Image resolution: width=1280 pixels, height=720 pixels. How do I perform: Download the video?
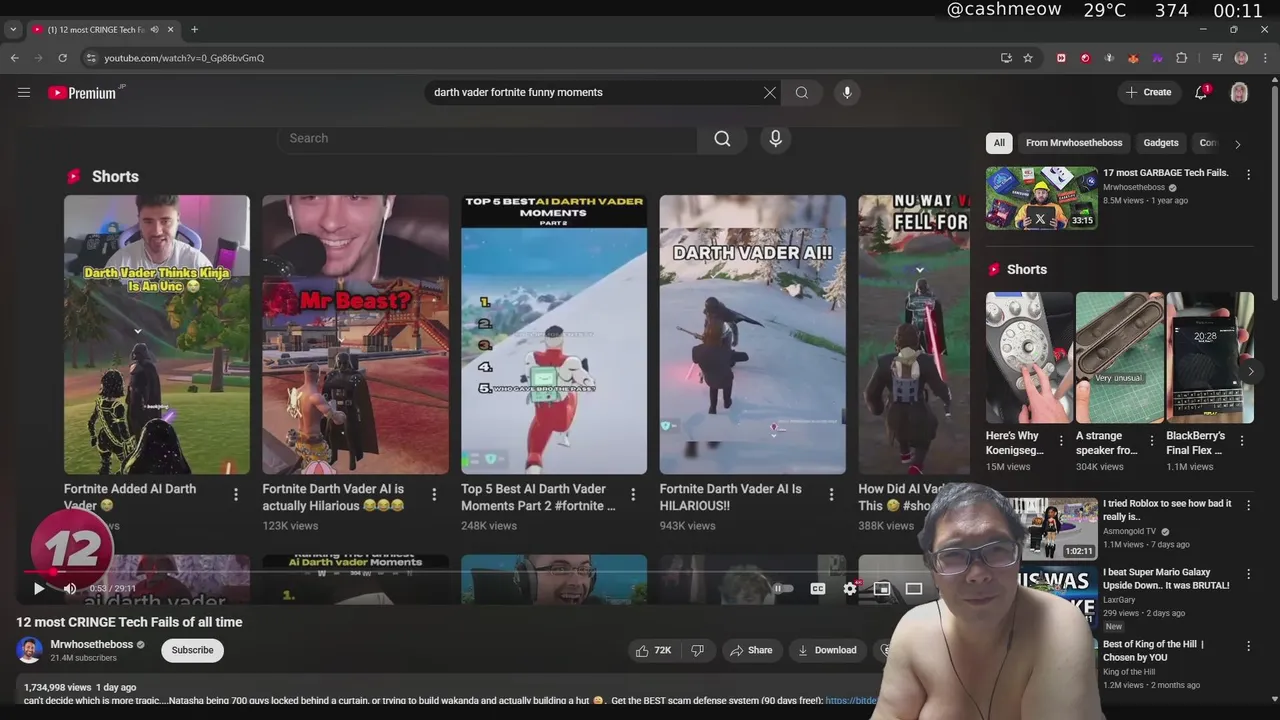pos(826,650)
